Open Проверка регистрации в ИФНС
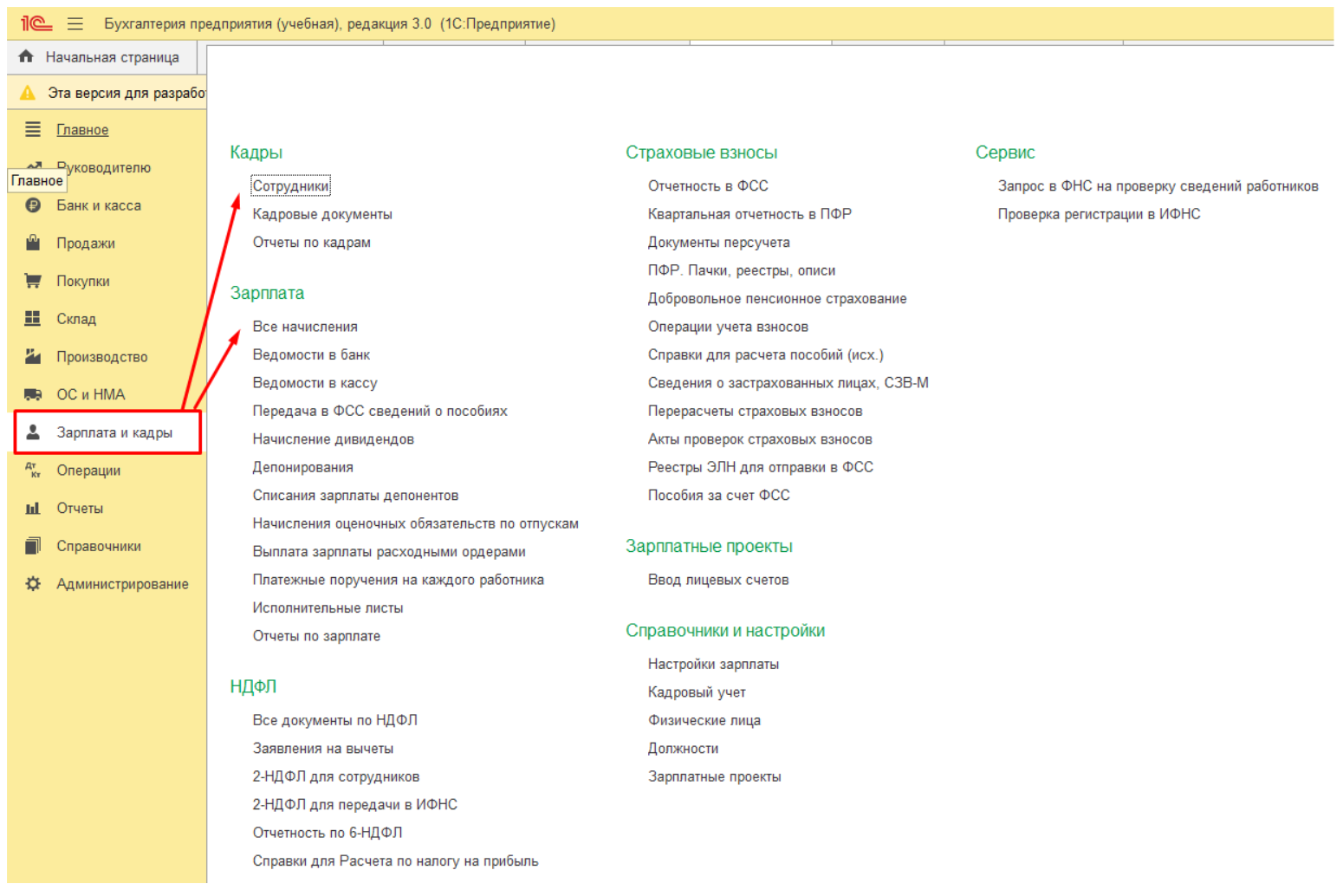The height and width of the screenshot is (896, 1343). (x=1099, y=214)
